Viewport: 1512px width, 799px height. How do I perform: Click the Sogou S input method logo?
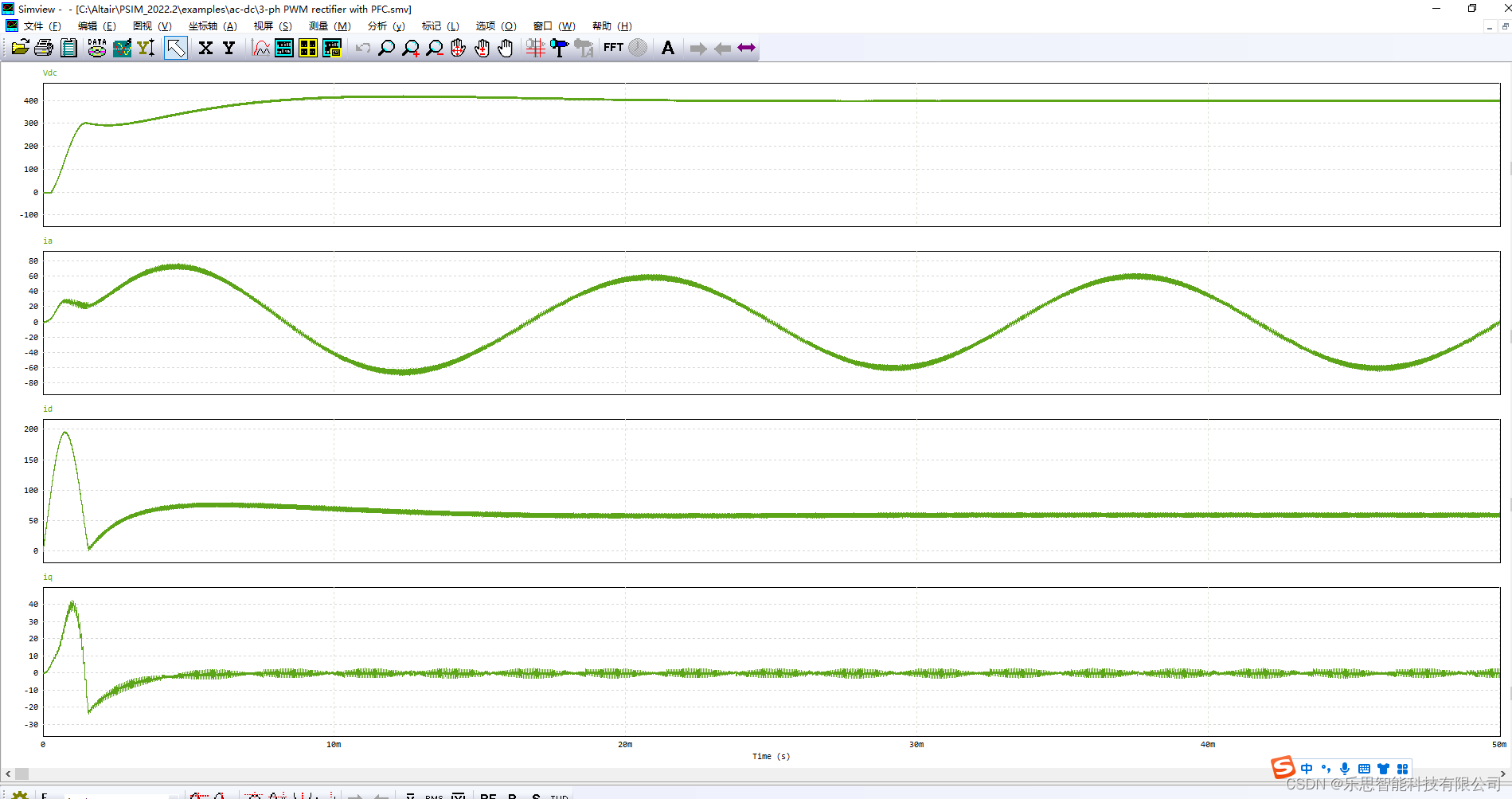coord(1283,767)
